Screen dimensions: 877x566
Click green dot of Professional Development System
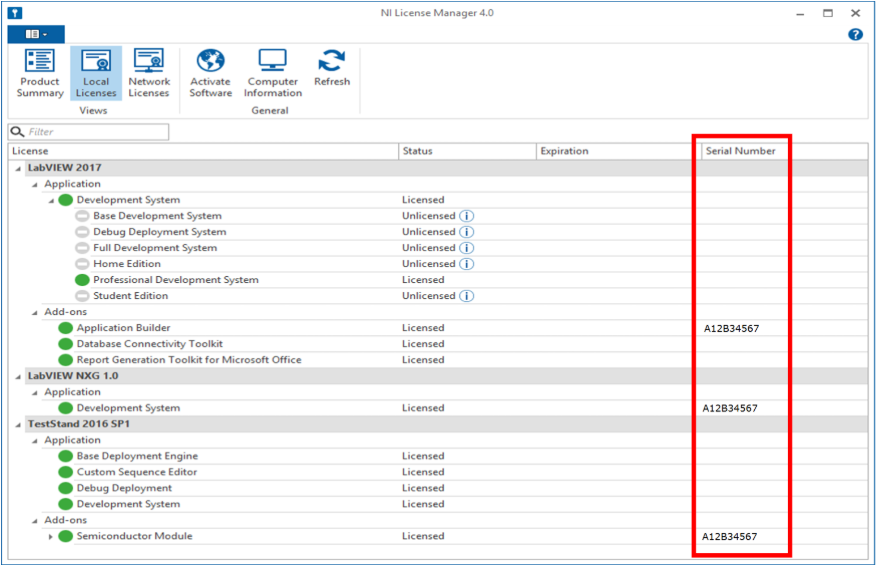(x=82, y=280)
